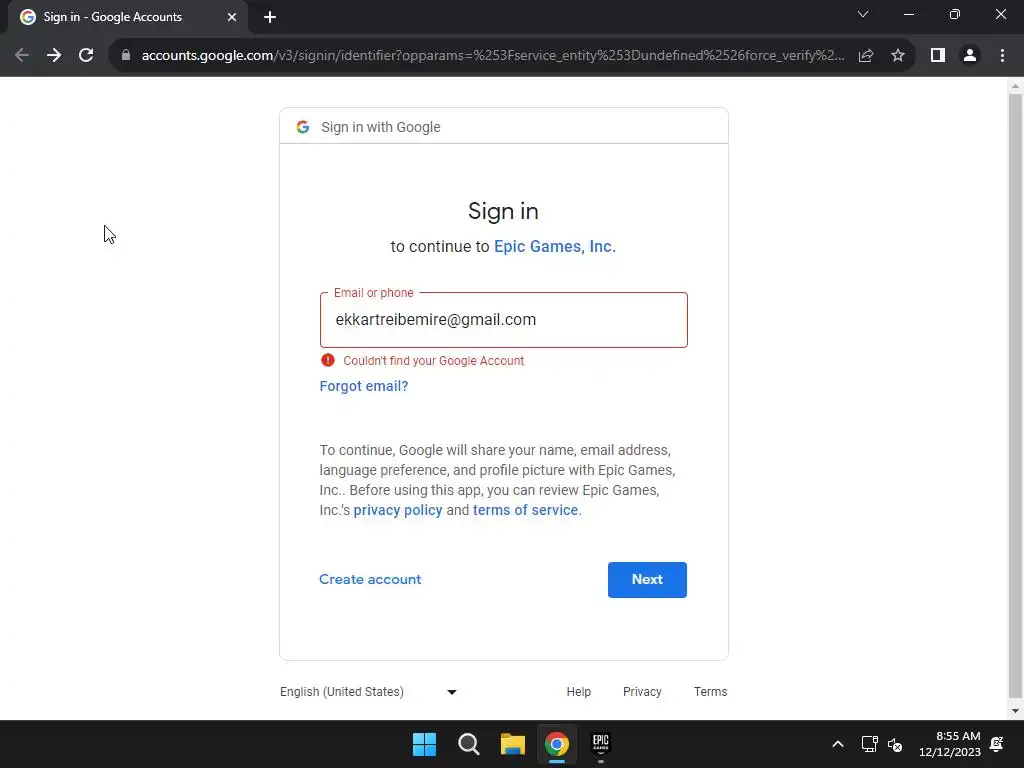
Task: Click Create account
Action: pos(370,579)
